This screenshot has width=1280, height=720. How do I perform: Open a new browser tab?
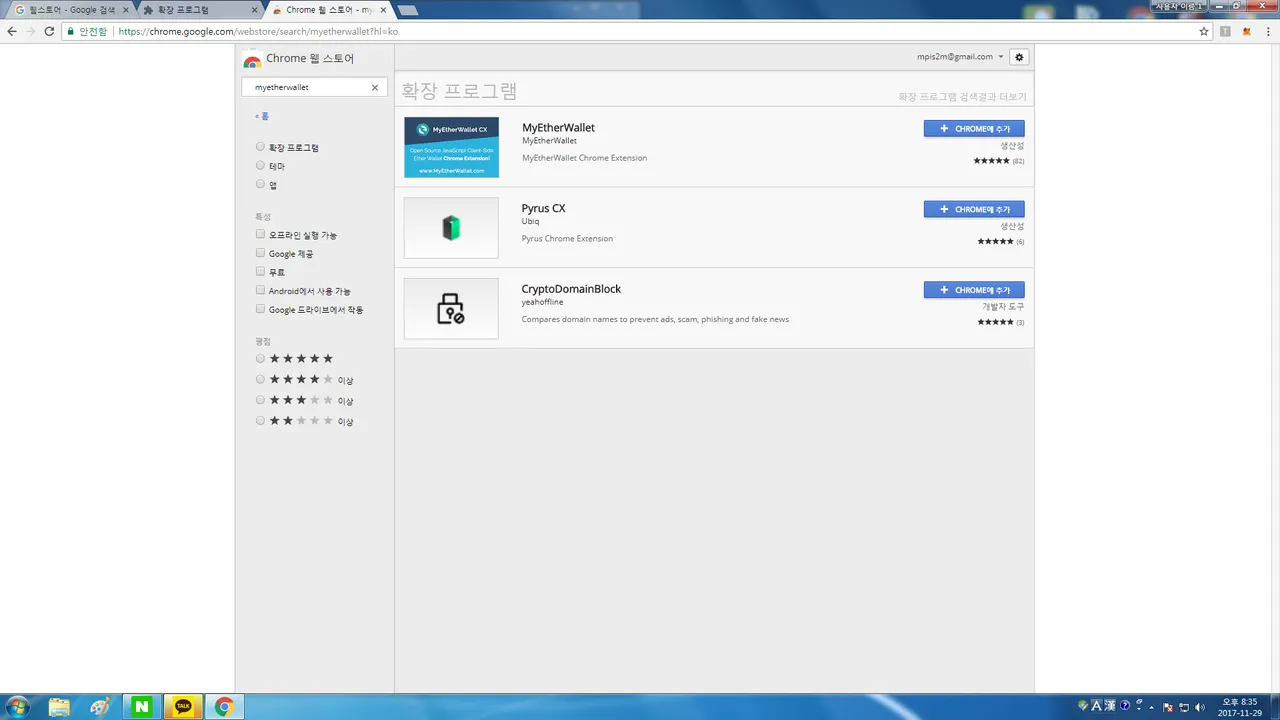tap(407, 10)
